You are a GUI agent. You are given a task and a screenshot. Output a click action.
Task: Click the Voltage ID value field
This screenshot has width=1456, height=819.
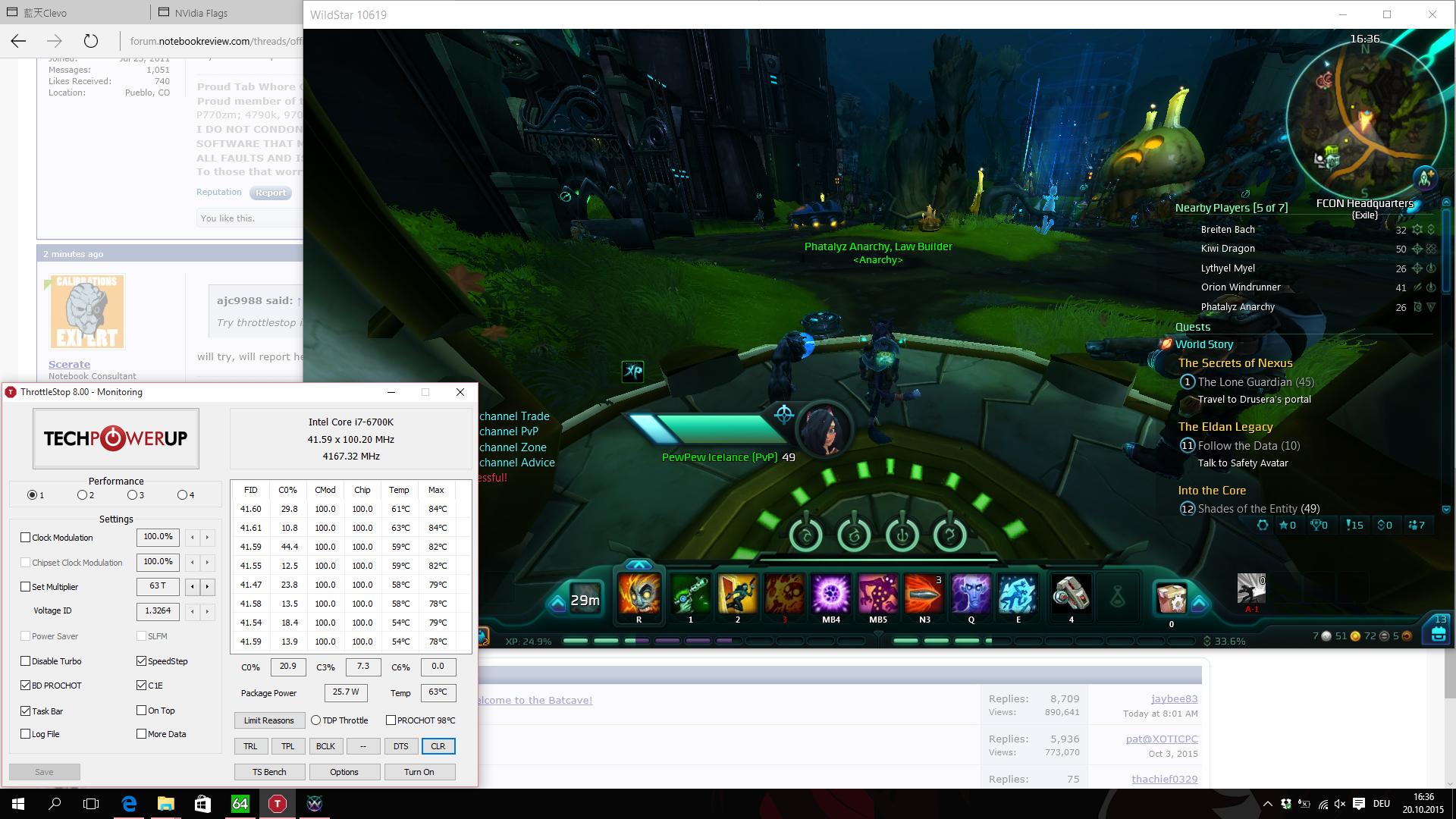158,610
